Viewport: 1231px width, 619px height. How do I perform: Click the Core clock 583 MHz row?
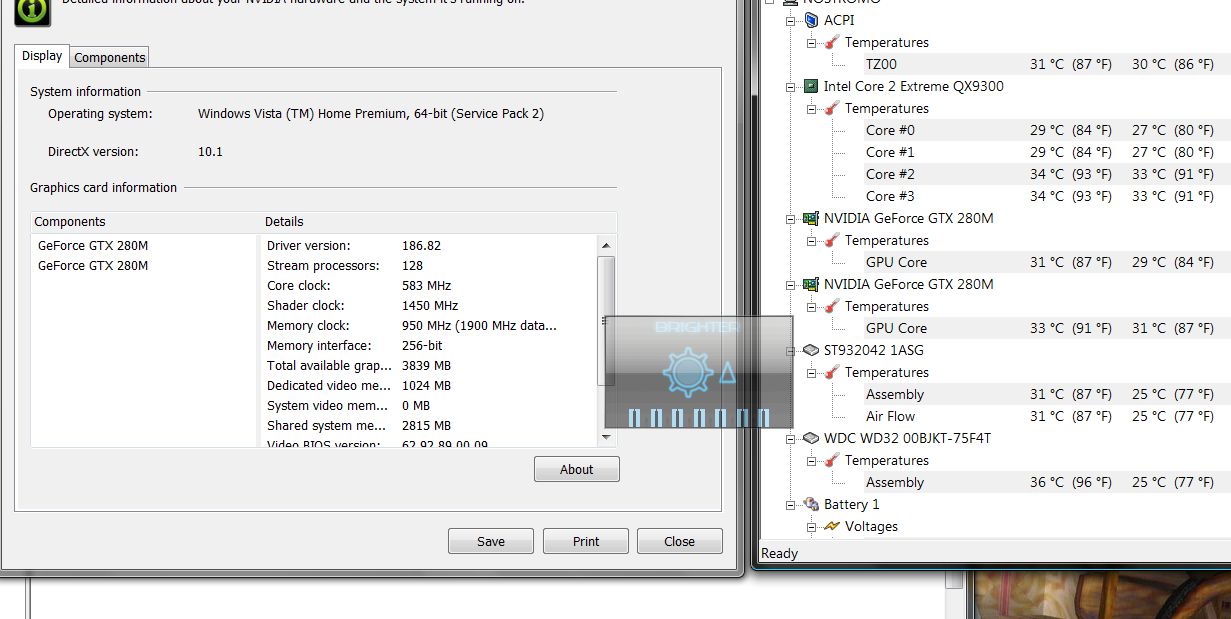coord(430,285)
